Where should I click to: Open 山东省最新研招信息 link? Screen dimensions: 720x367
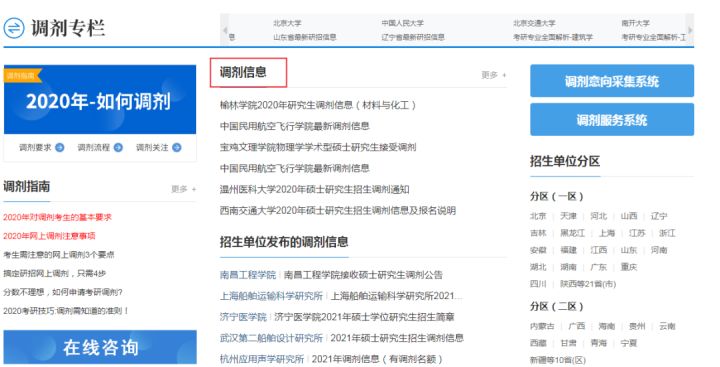[x=305, y=37]
